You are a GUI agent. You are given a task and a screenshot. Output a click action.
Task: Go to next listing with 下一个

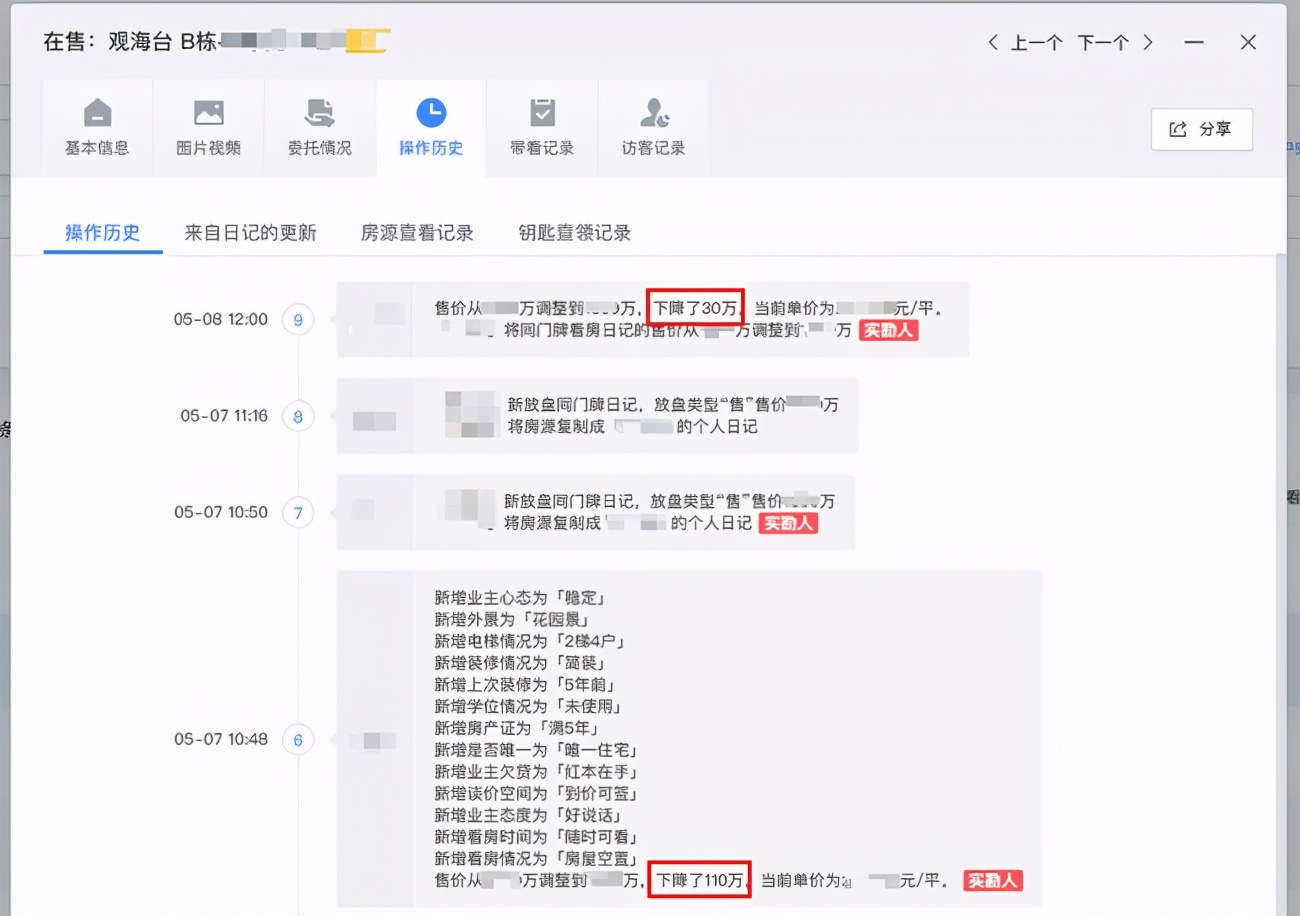coord(1114,43)
